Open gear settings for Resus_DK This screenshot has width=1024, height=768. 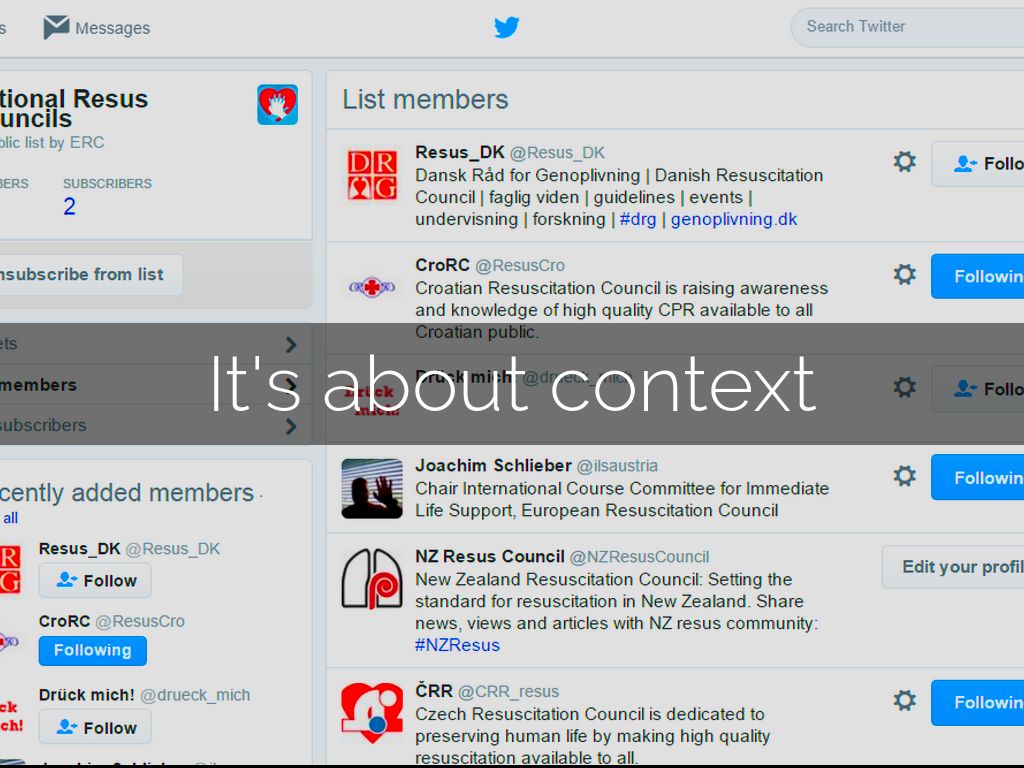pyautogui.click(x=904, y=162)
